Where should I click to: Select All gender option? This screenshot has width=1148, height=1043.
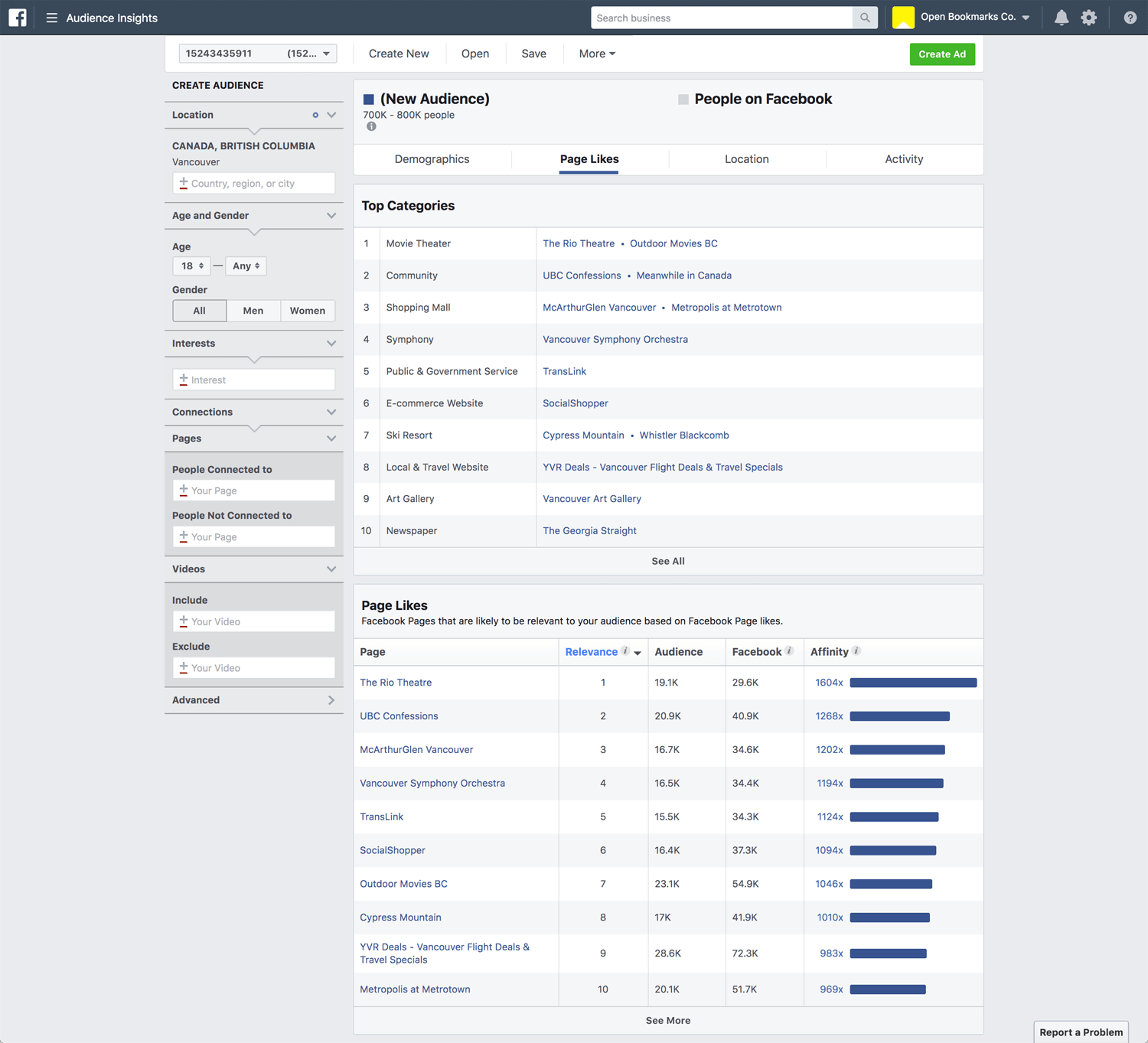coord(200,311)
